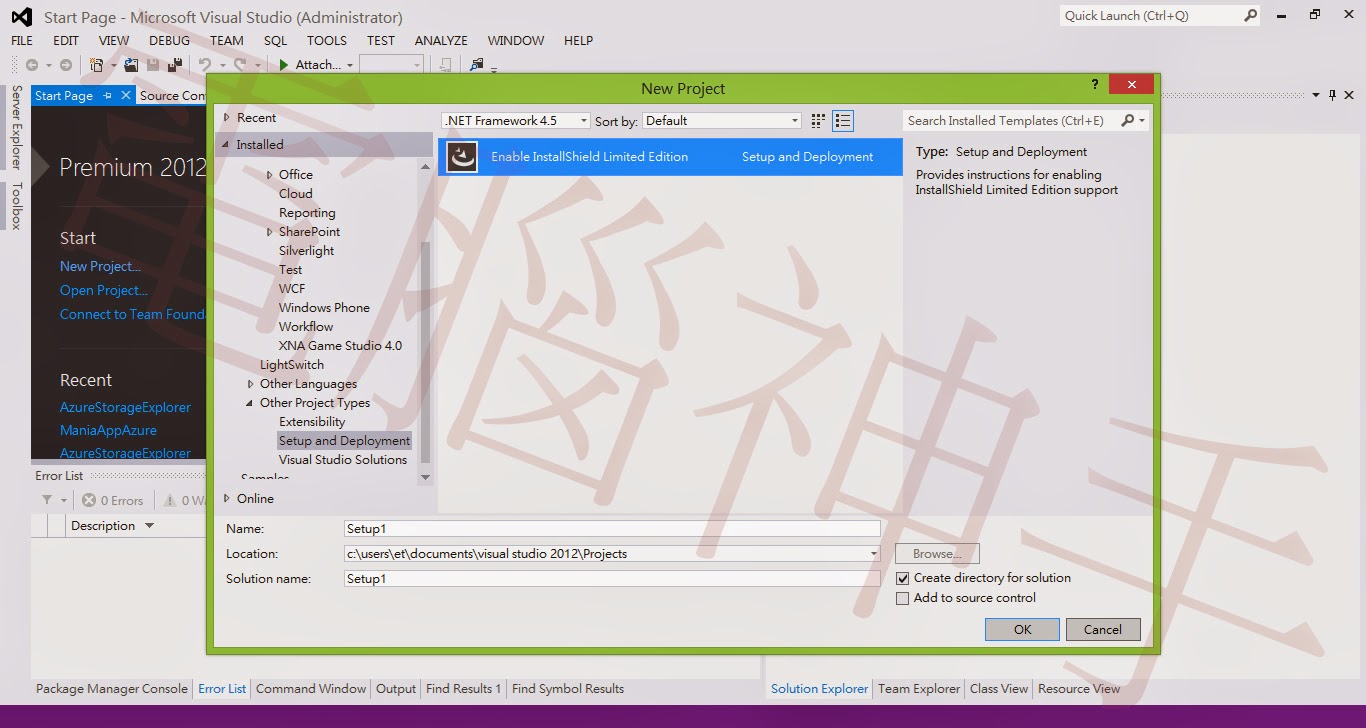Open the Description column dropdown arrow
1366x728 pixels.
(150, 526)
